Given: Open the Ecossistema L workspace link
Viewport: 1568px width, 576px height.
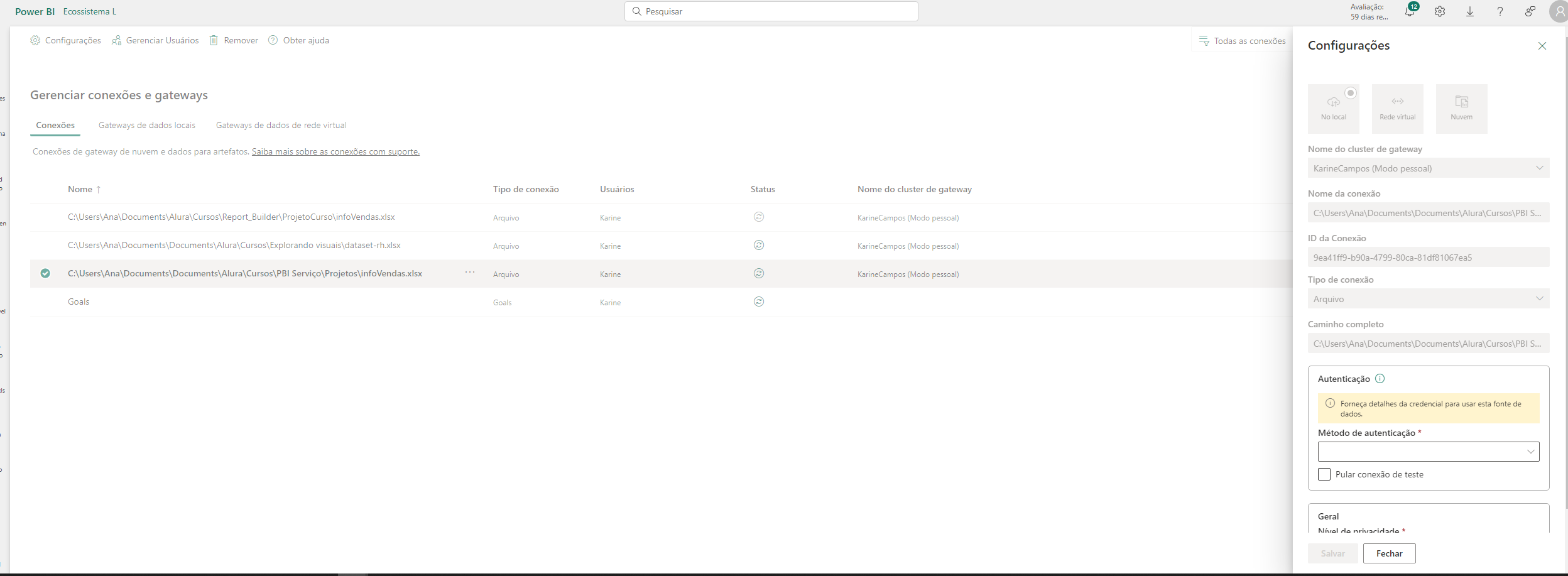Looking at the screenshot, I should [90, 11].
